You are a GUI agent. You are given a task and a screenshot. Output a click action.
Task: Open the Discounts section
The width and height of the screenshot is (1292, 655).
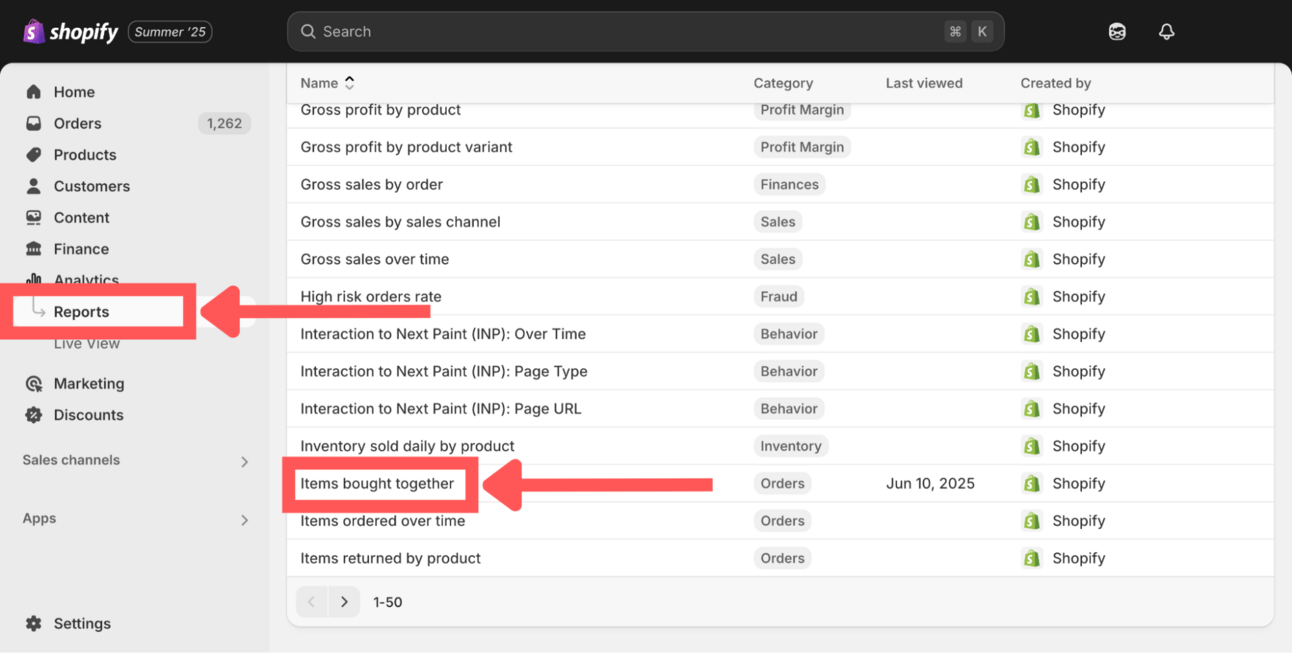pos(89,415)
